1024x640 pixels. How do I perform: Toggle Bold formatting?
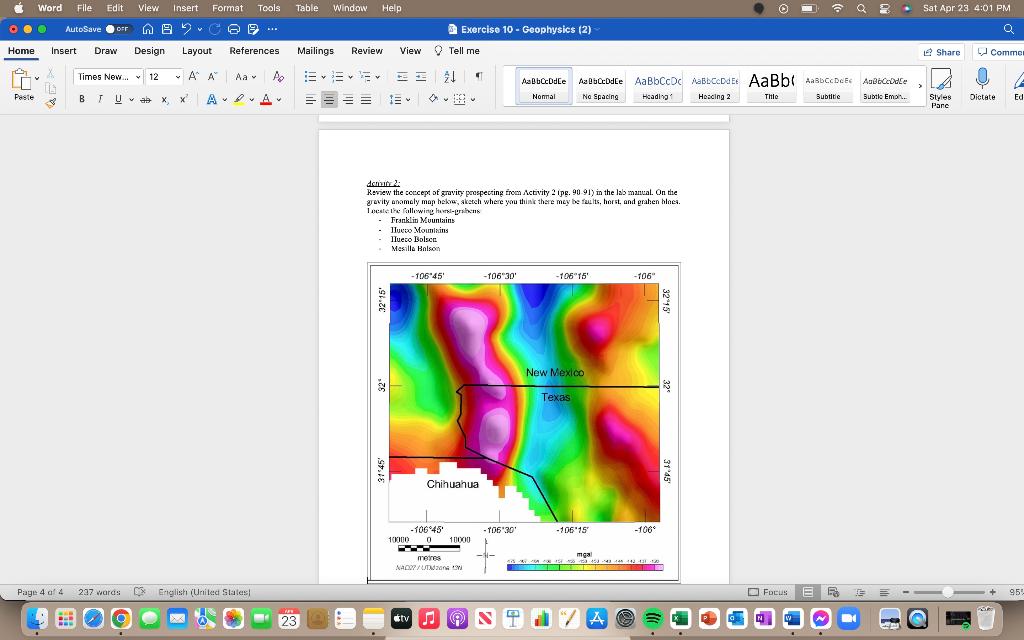click(82, 99)
